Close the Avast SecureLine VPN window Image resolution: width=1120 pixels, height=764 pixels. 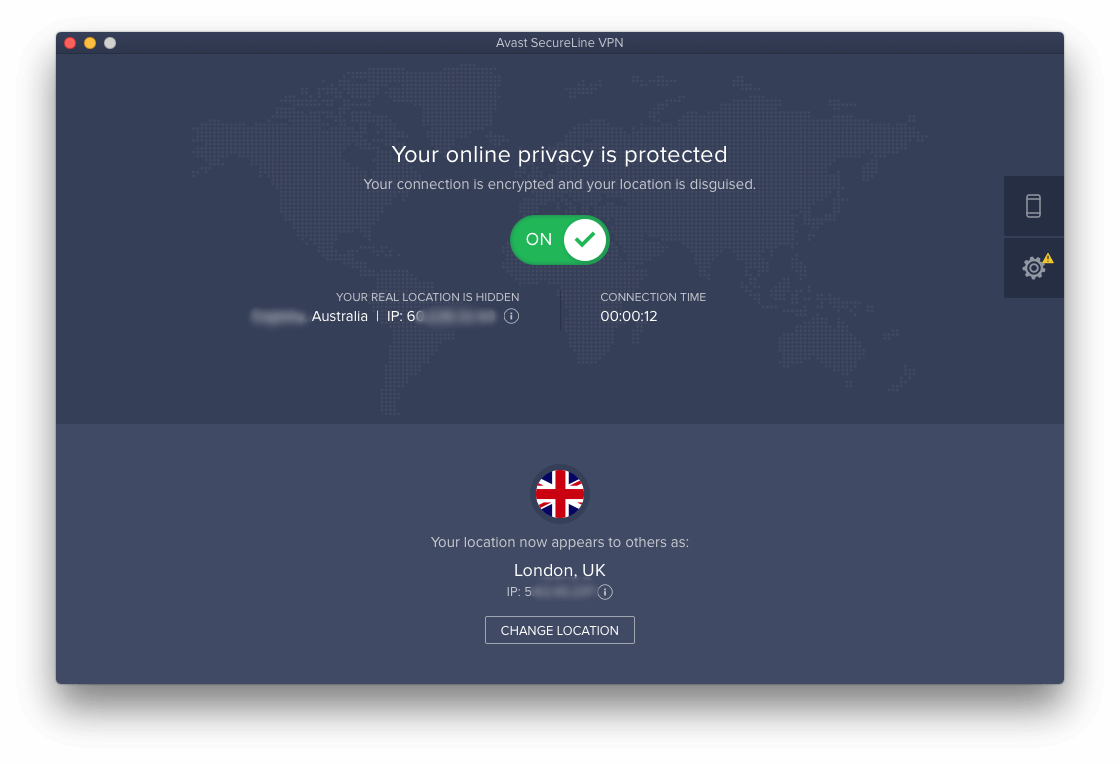[x=70, y=43]
